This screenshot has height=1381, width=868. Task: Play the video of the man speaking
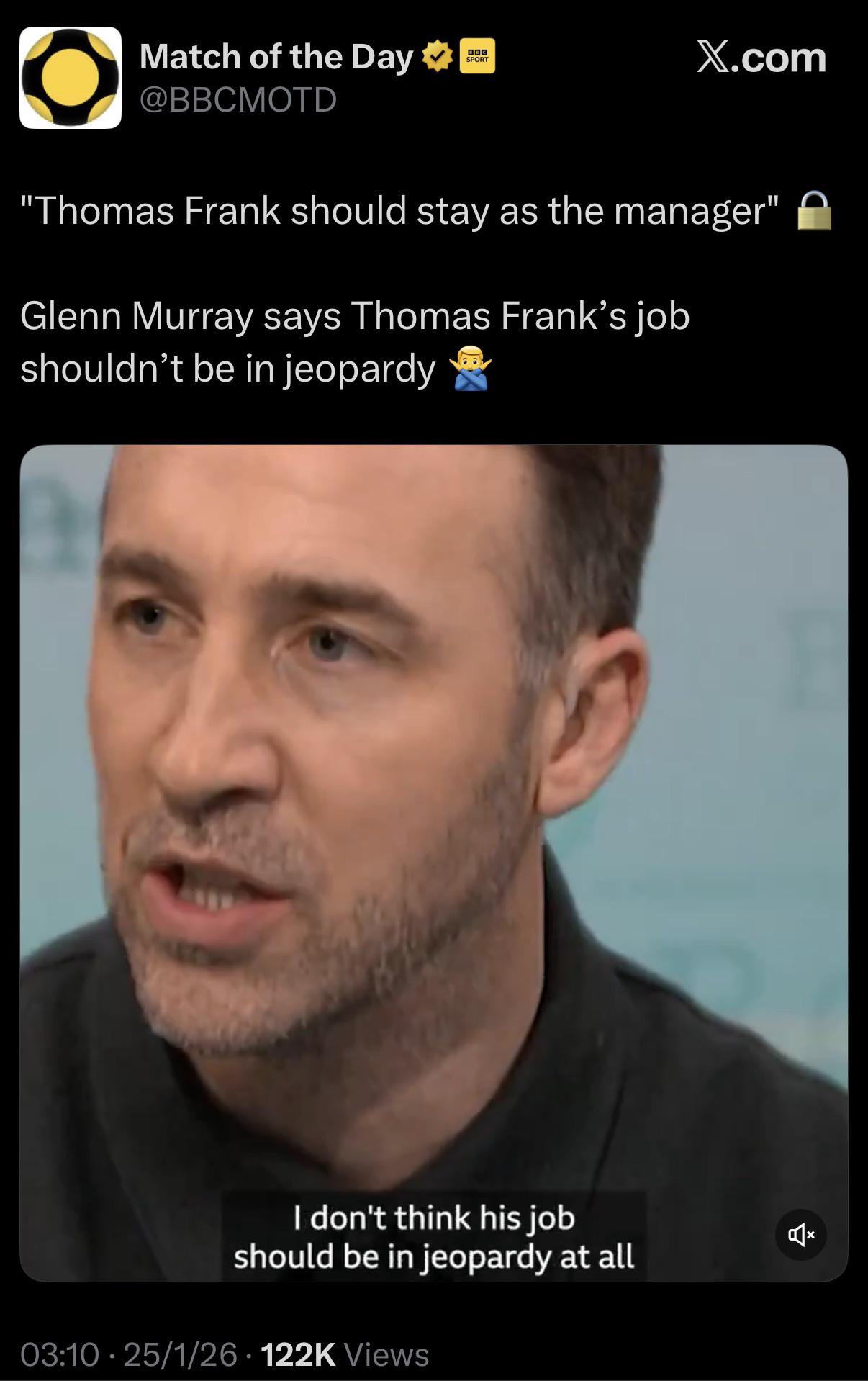coord(434,863)
